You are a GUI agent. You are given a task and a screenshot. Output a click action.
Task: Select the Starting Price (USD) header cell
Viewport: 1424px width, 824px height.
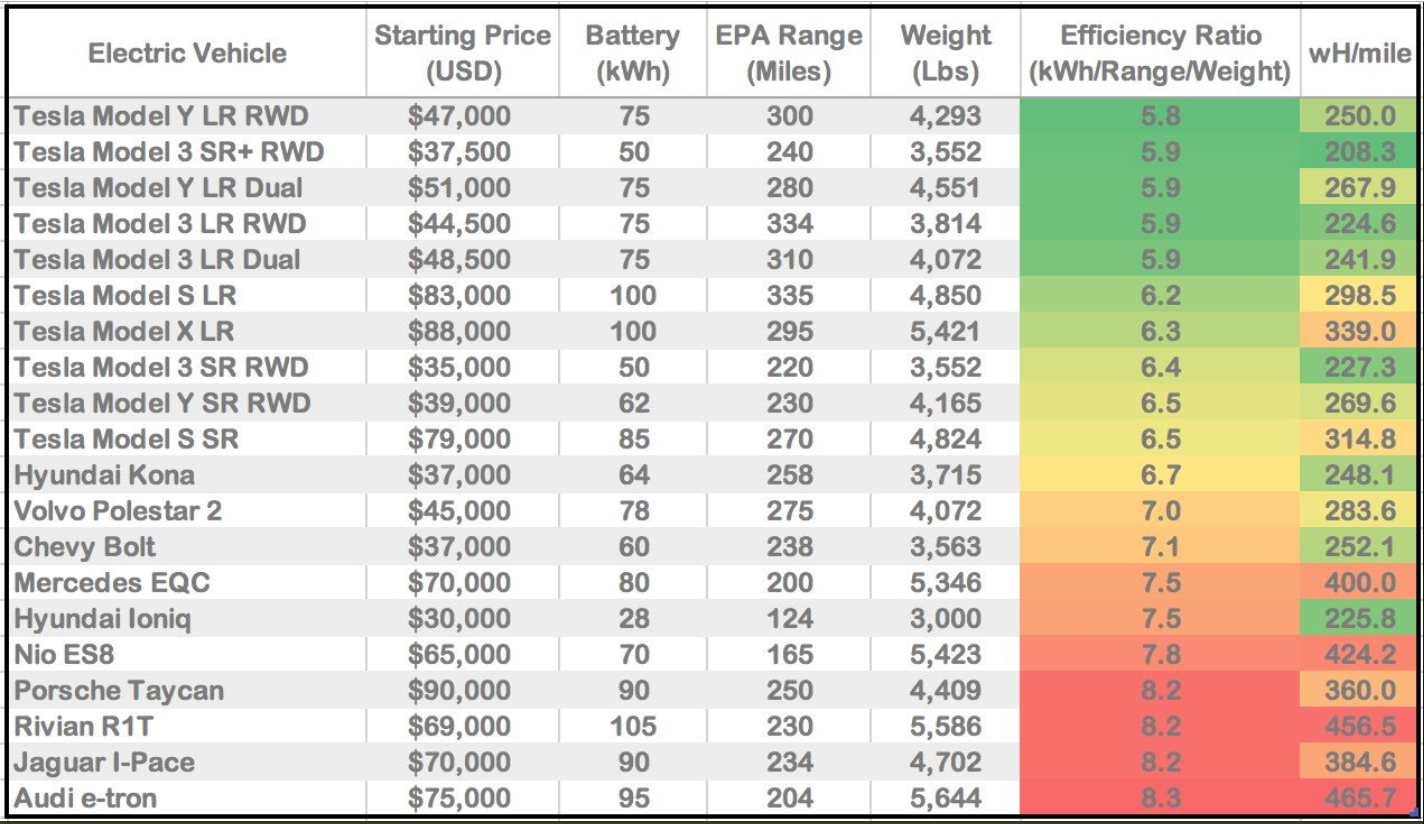462,53
